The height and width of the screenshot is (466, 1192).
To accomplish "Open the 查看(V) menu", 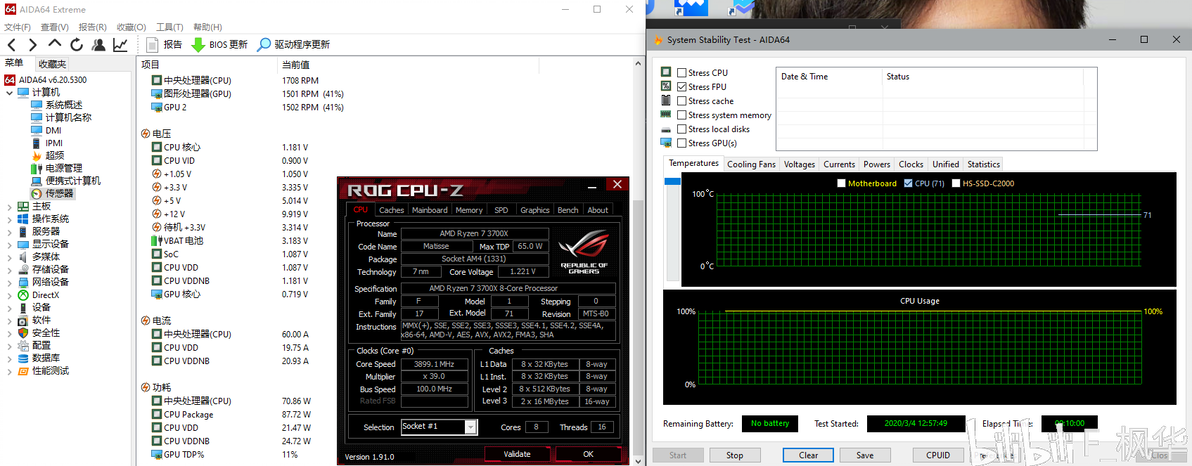I will coord(55,27).
